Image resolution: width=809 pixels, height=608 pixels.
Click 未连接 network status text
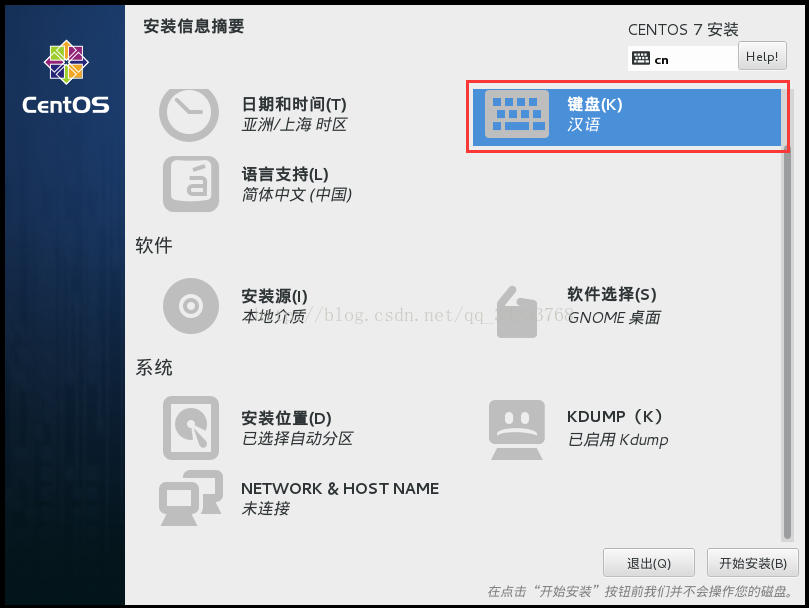pos(265,509)
